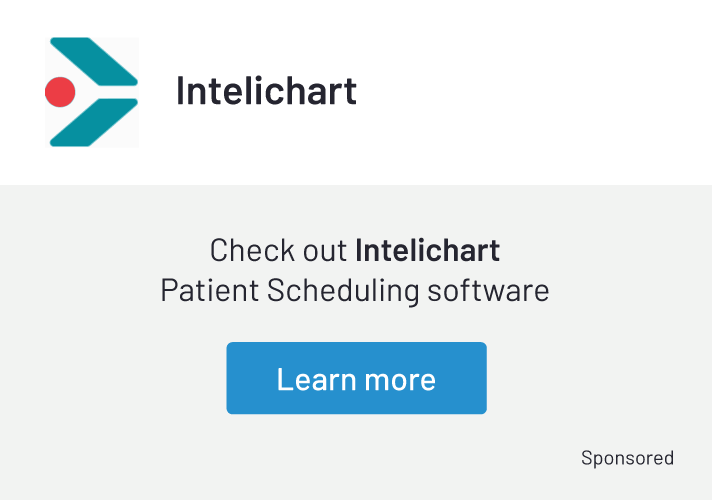712x500 pixels.
Task: Click the lower teal arrow of the logo
Action: pyautogui.click(x=100, y=123)
